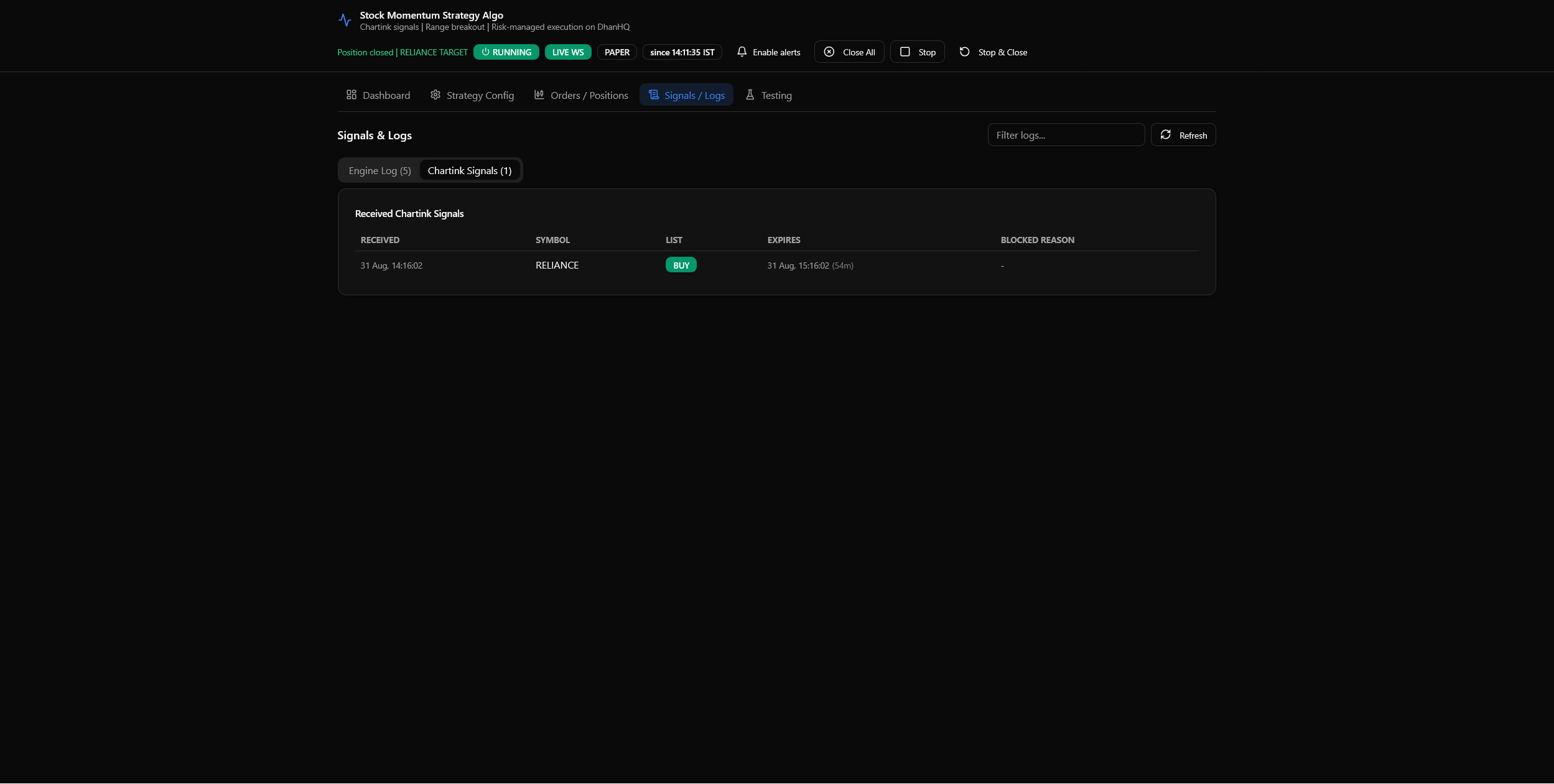Click the BUY badge in RELIANCE row
The height and width of the screenshot is (784, 1554).
click(x=681, y=265)
